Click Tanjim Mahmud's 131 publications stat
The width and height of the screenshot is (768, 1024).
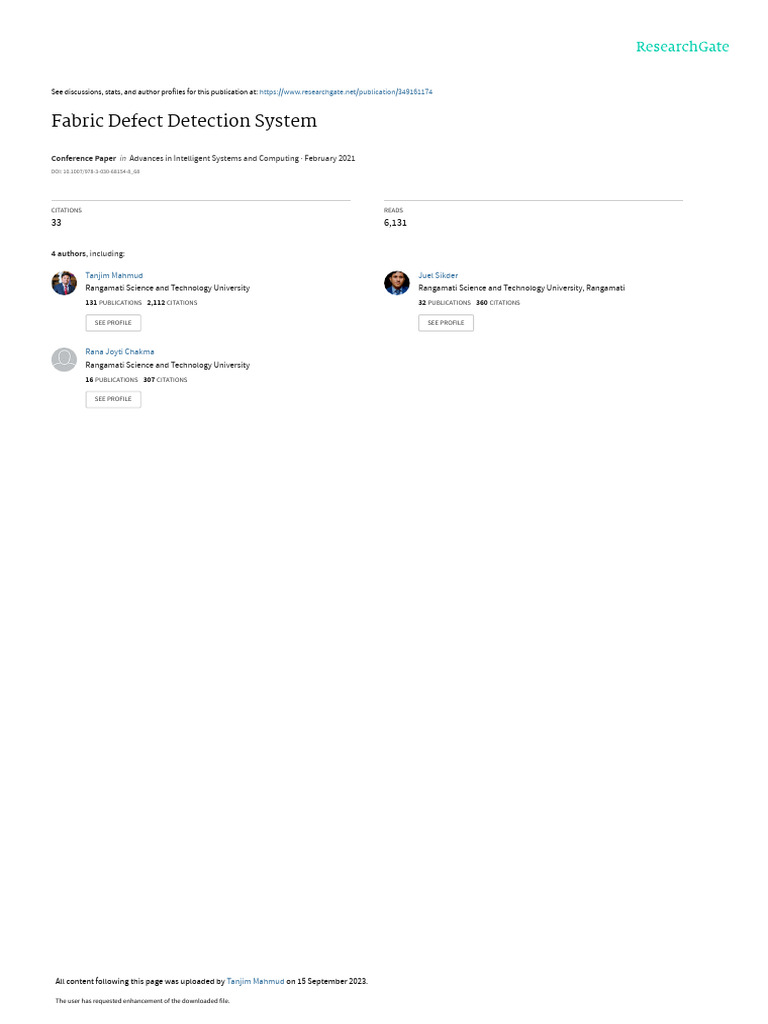pyautogui.click(x=113, y=303)
